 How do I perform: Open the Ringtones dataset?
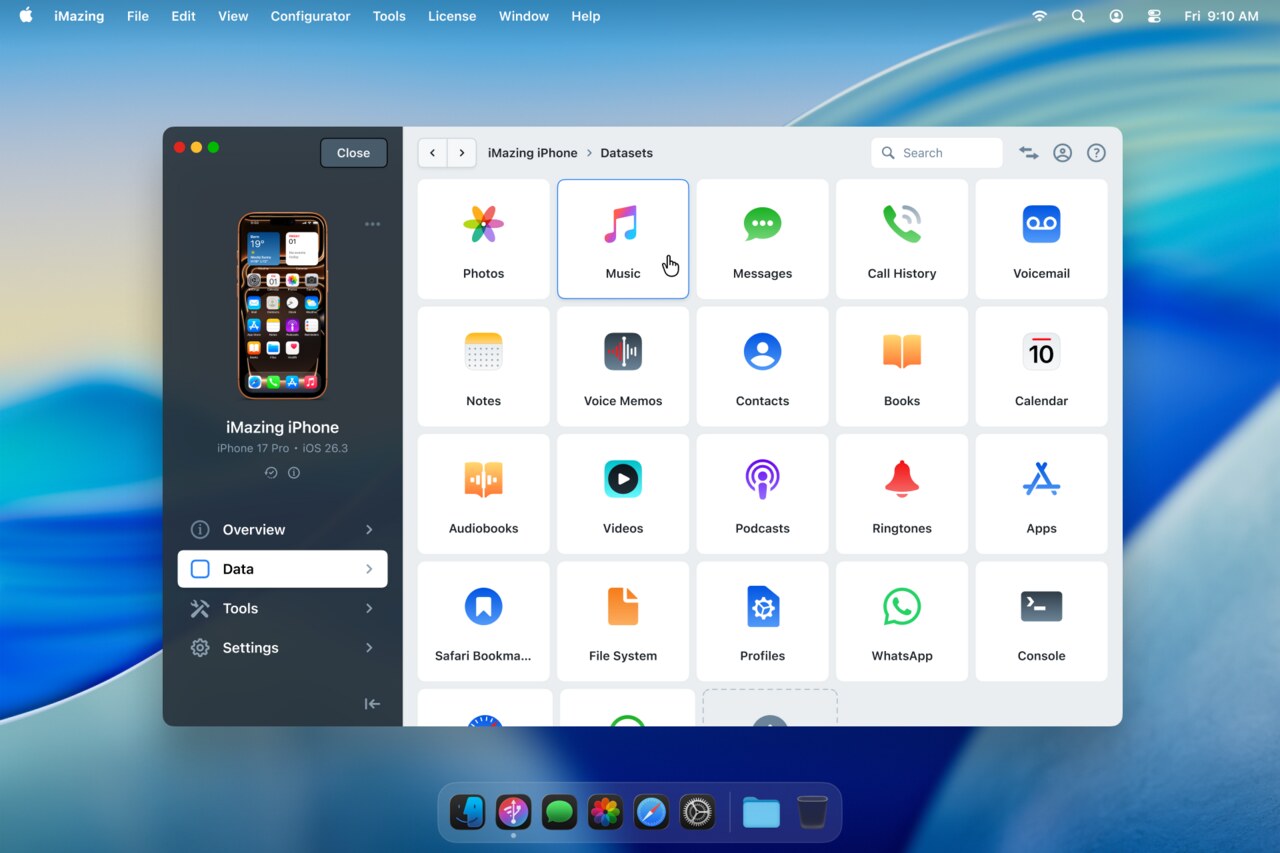pyautogui.click(x=902, y=494)
